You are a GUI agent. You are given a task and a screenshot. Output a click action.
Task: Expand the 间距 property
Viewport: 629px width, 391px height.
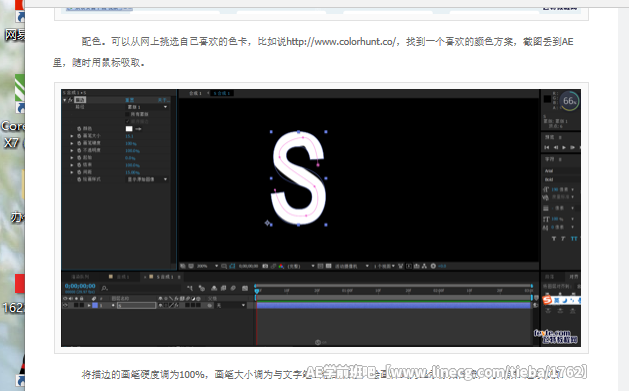pyautogui.click(x=72, y=172)
